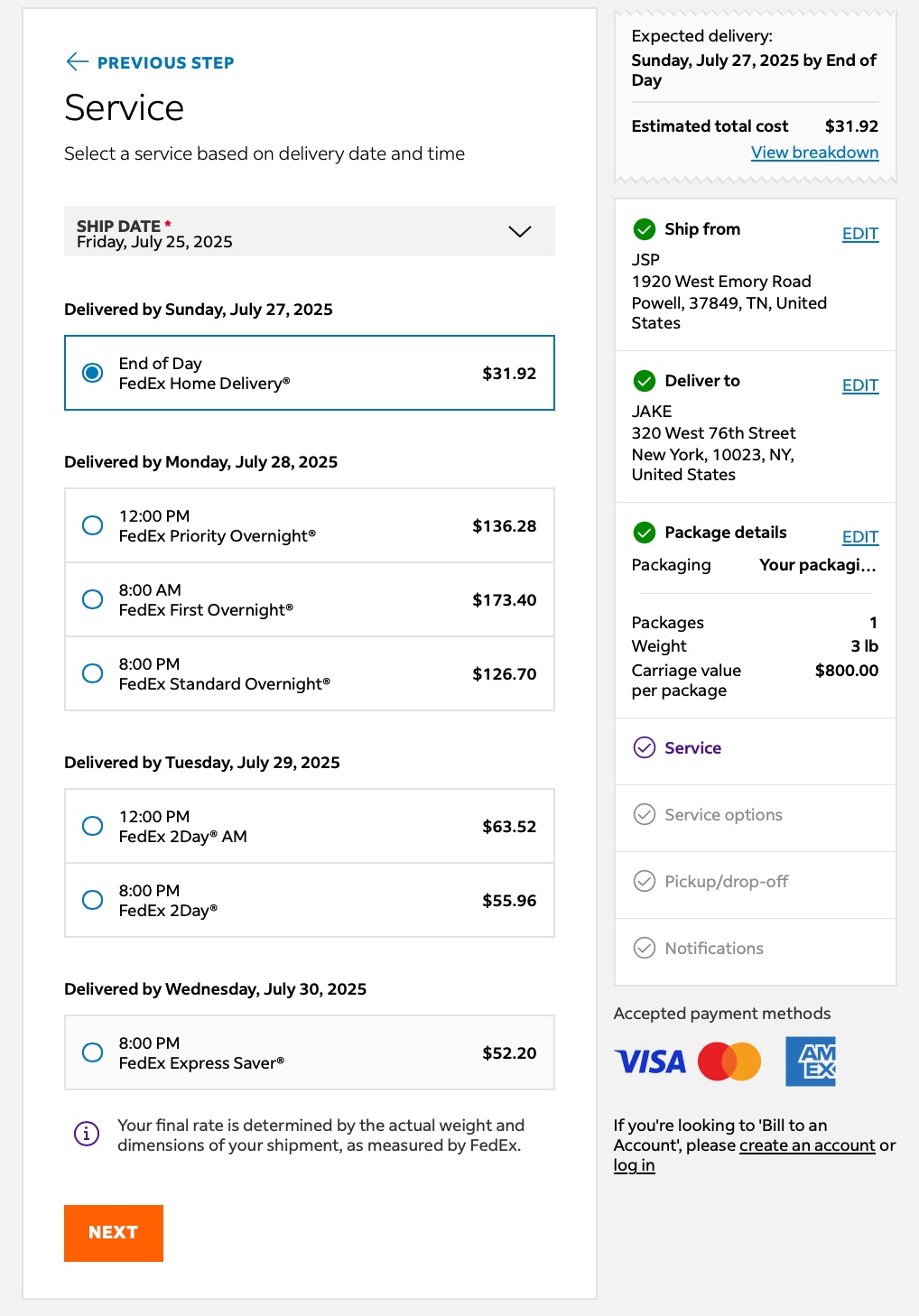Edit the Ship from address
The image size is (919, 1316).
click(860, 234)
